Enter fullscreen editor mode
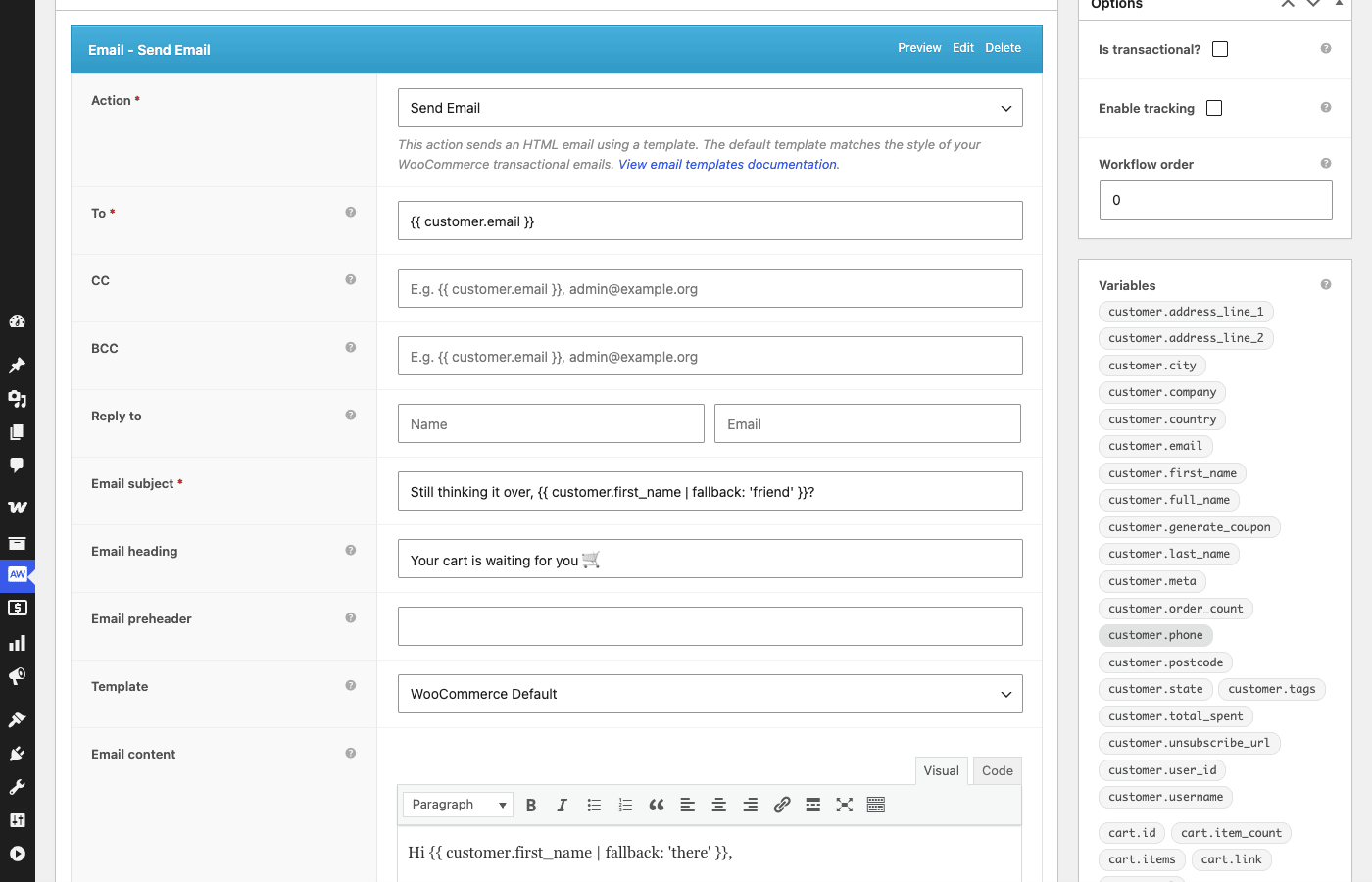Image resolution: width=1372 pixels, height=882 pixels. coord(845,805)
